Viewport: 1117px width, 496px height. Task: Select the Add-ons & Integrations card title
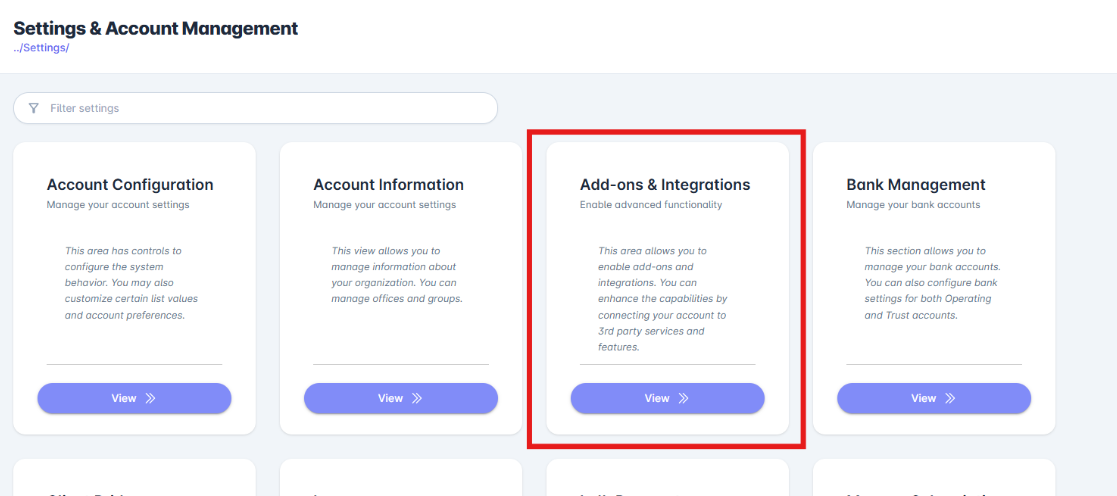coord(665,185)
